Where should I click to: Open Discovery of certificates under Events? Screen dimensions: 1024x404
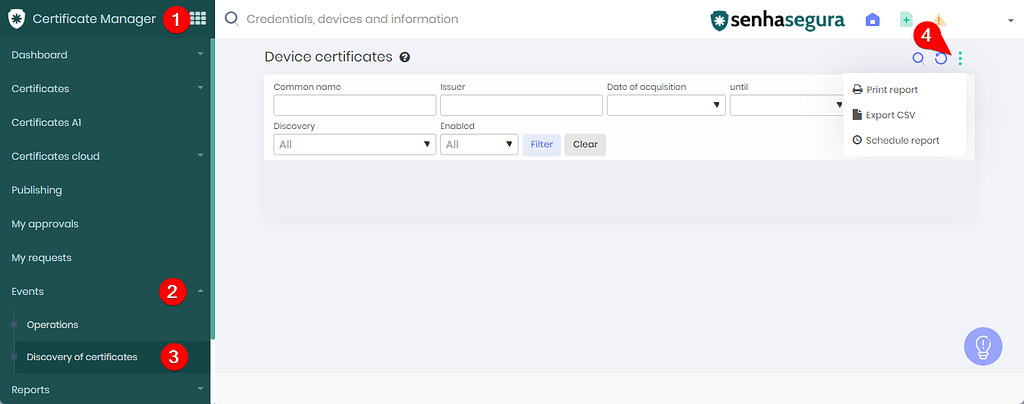111,357
